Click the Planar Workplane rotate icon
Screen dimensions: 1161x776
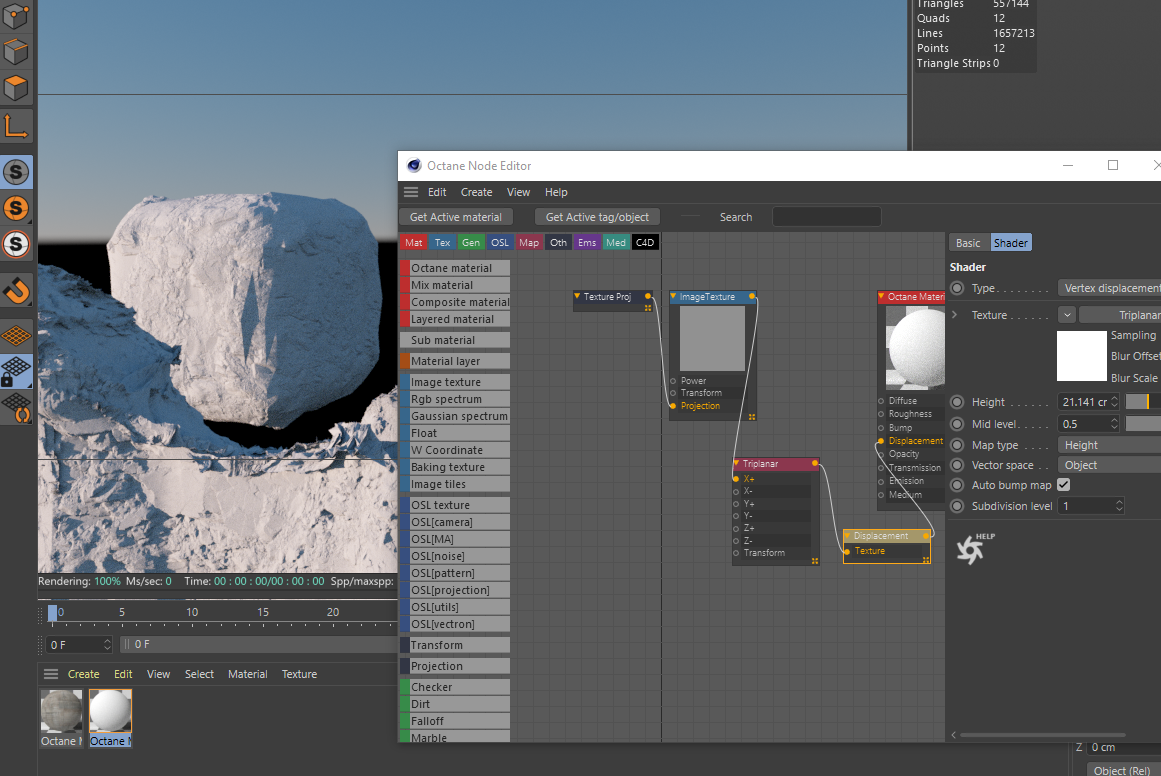[16, 407]
